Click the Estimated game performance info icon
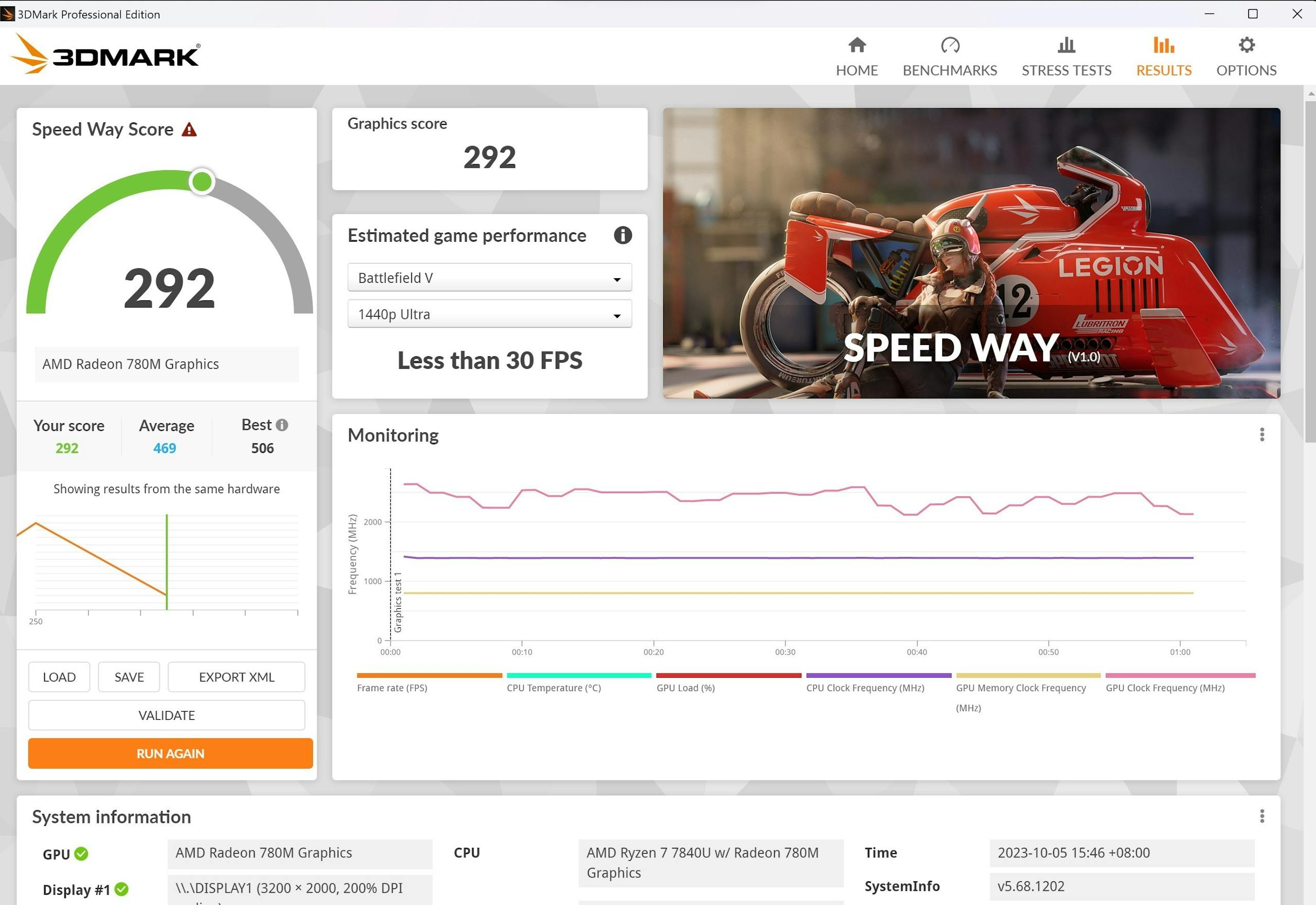Screen dimensions: 1316x905 pyautogui.click(x=623, y=236)
